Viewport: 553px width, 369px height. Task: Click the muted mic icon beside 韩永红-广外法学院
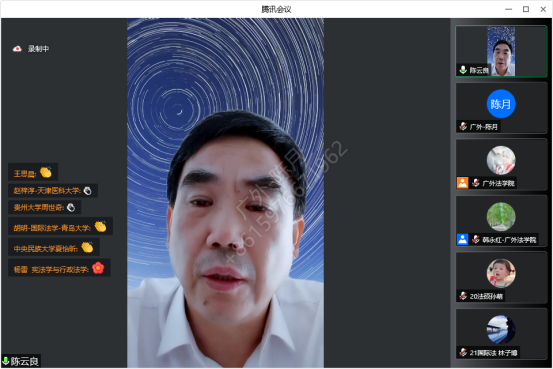tap(476, 239)
